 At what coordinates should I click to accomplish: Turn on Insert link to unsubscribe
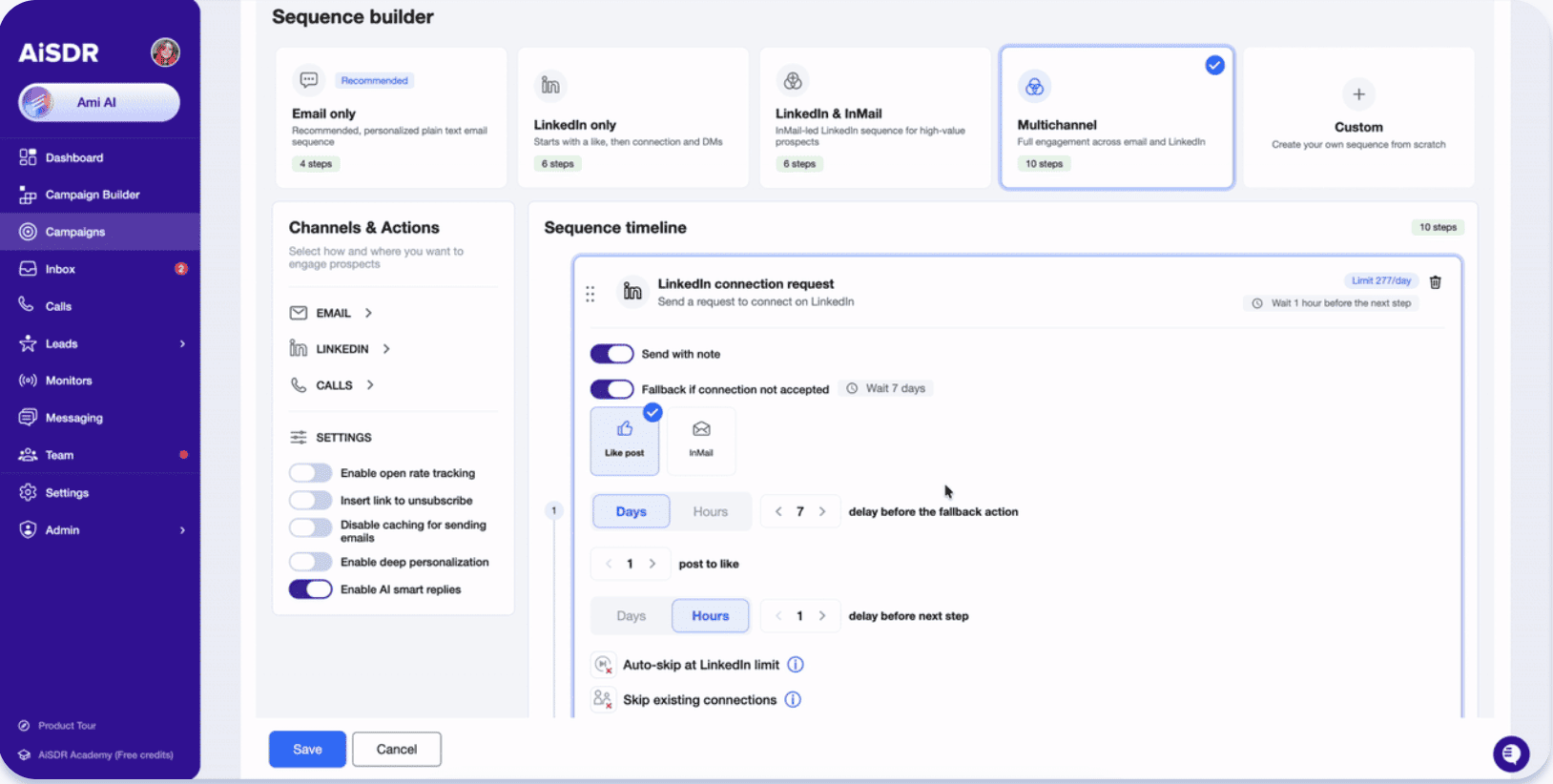point(311,501)
